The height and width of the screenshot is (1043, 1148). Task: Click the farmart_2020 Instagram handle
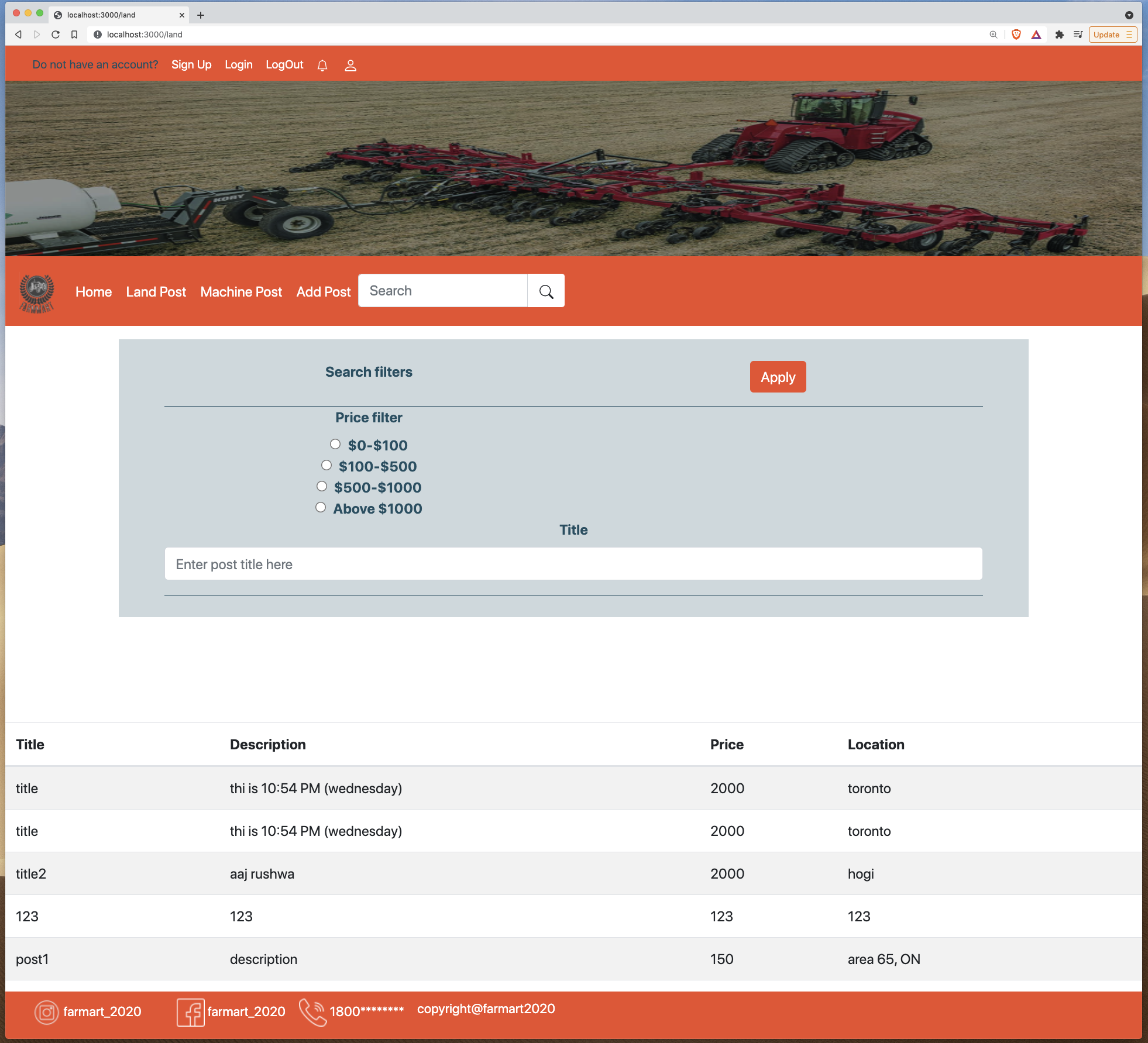click(x=102, y=1012)
